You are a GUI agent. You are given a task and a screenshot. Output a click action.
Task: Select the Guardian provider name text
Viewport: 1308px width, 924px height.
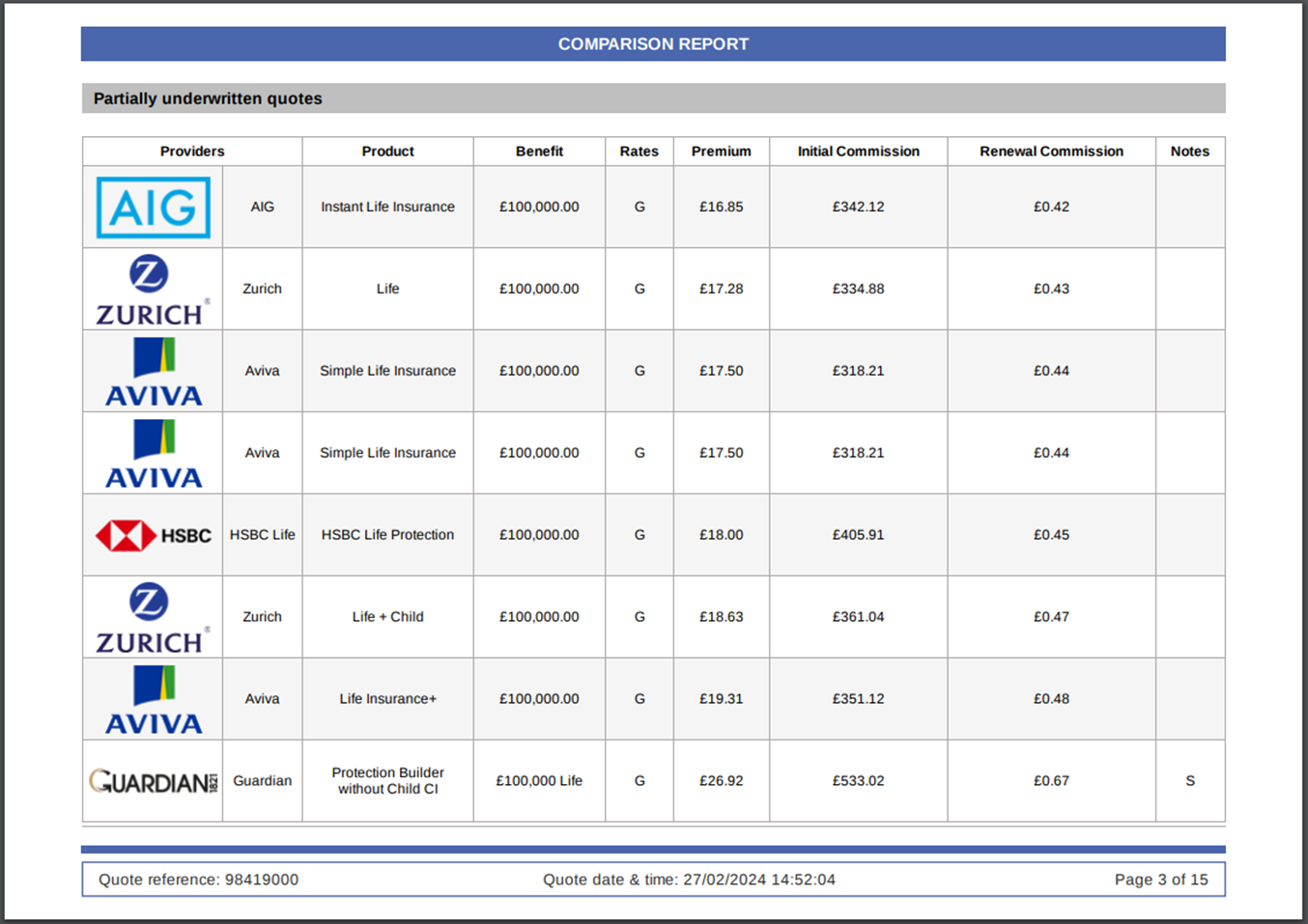[263, 781]
